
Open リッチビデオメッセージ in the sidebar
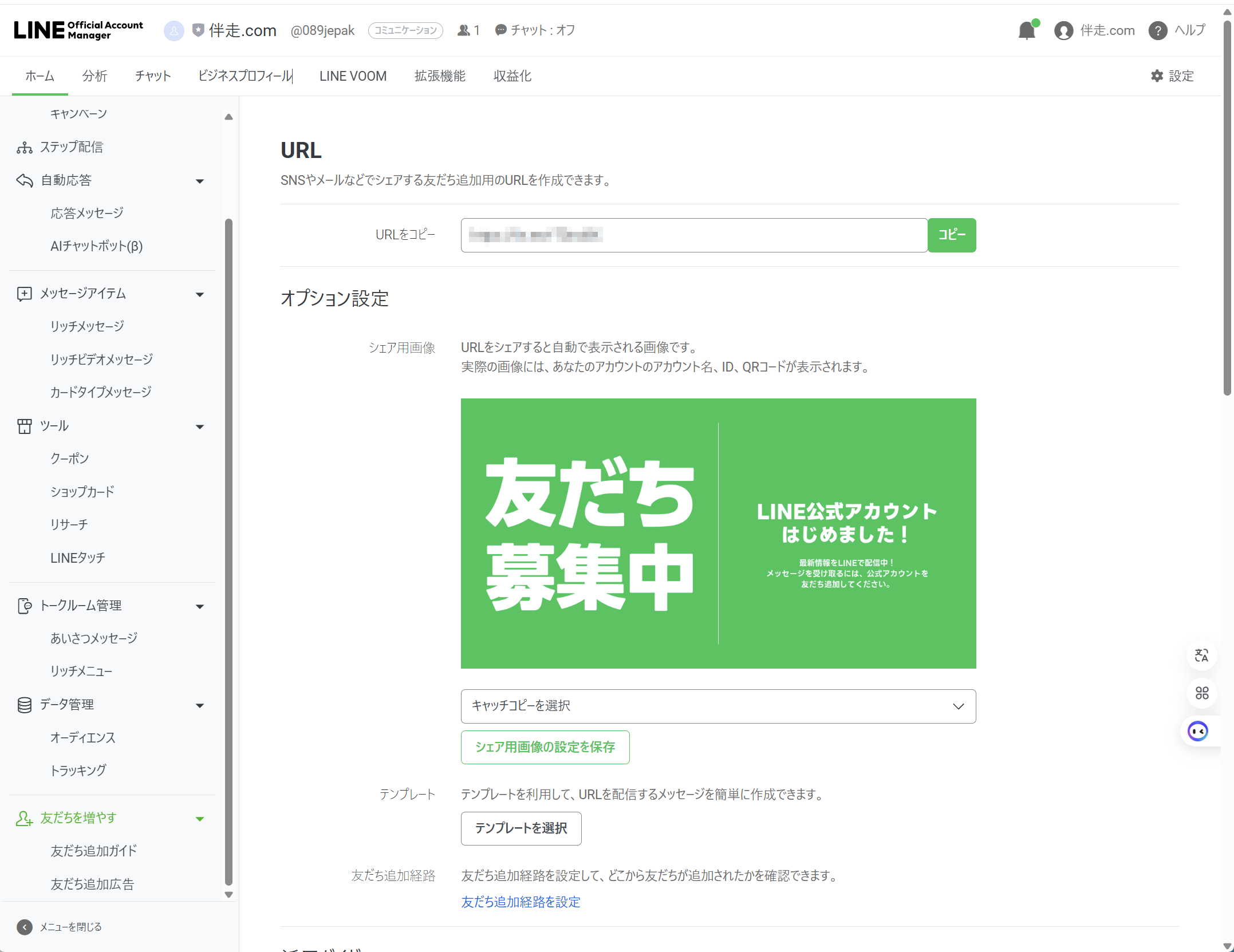click(101, 360)
